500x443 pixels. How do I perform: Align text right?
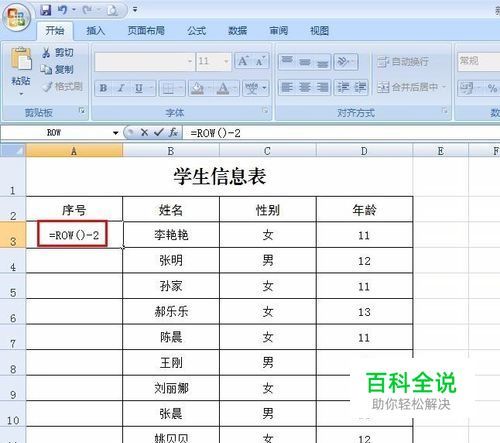pyautogui.click(x=322, y=88)
